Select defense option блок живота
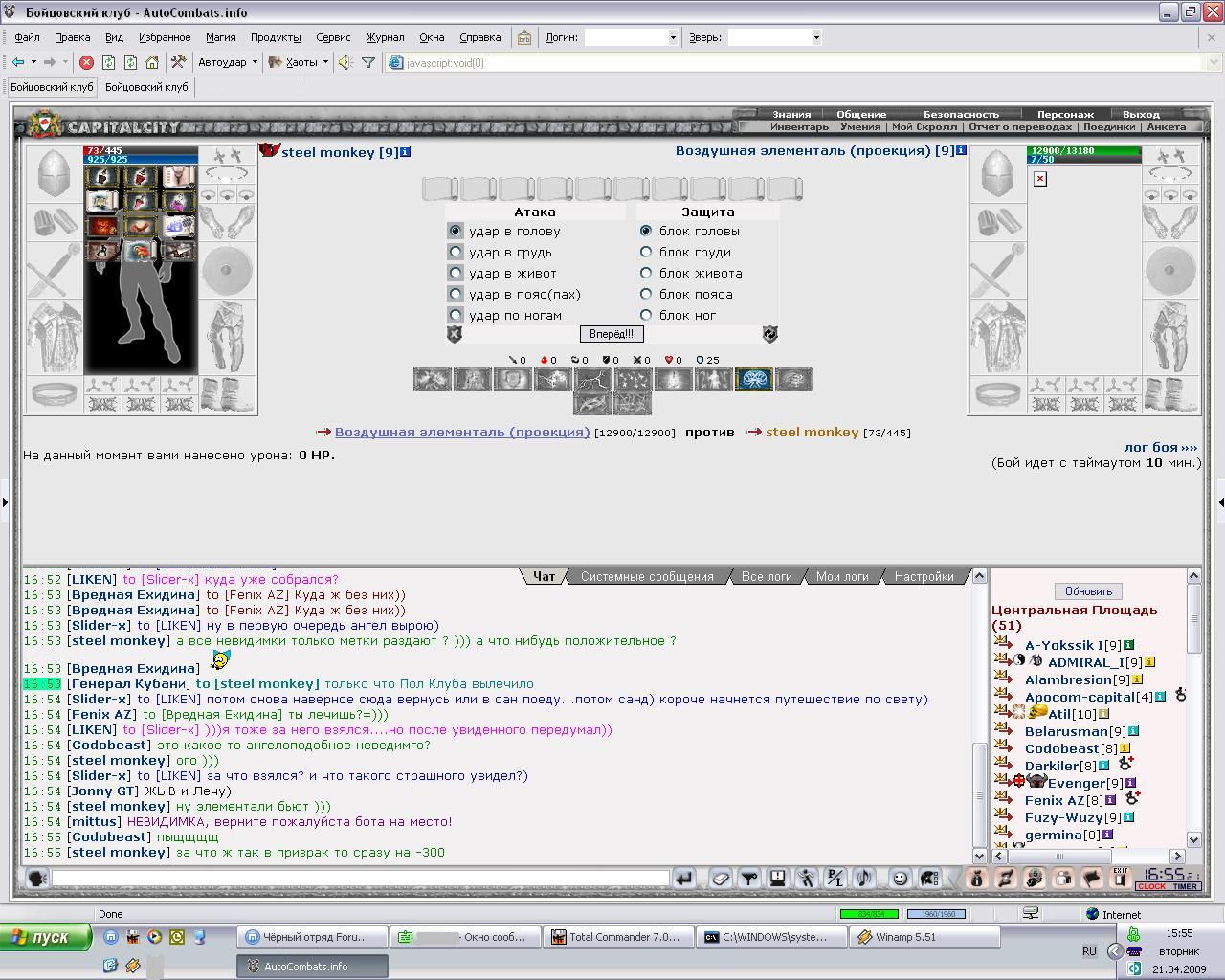Image resolution: width=1225 pixels, height=980 pixels. coord(646,273)
